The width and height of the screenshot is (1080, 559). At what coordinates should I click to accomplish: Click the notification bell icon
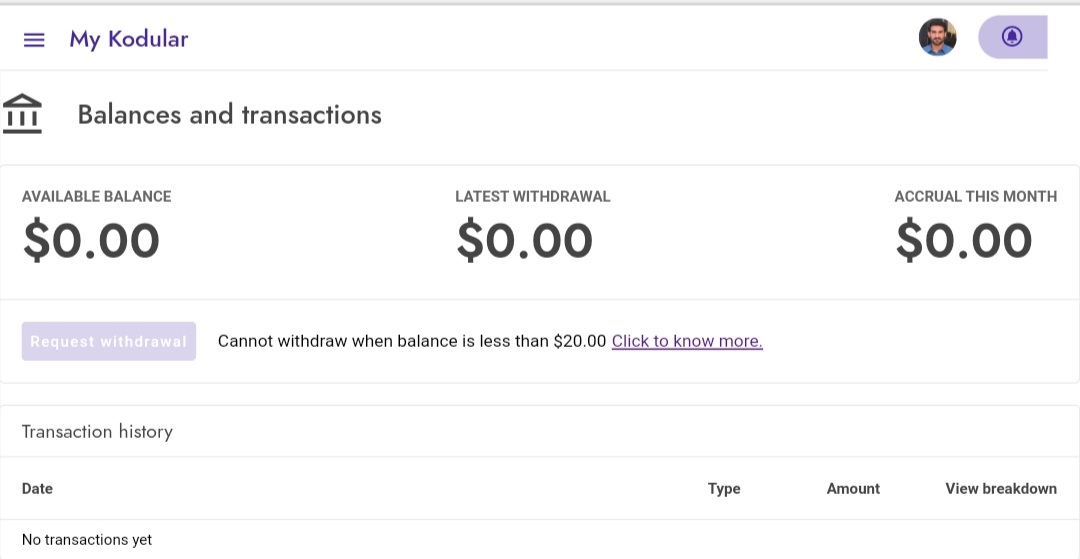[1012, 38]
